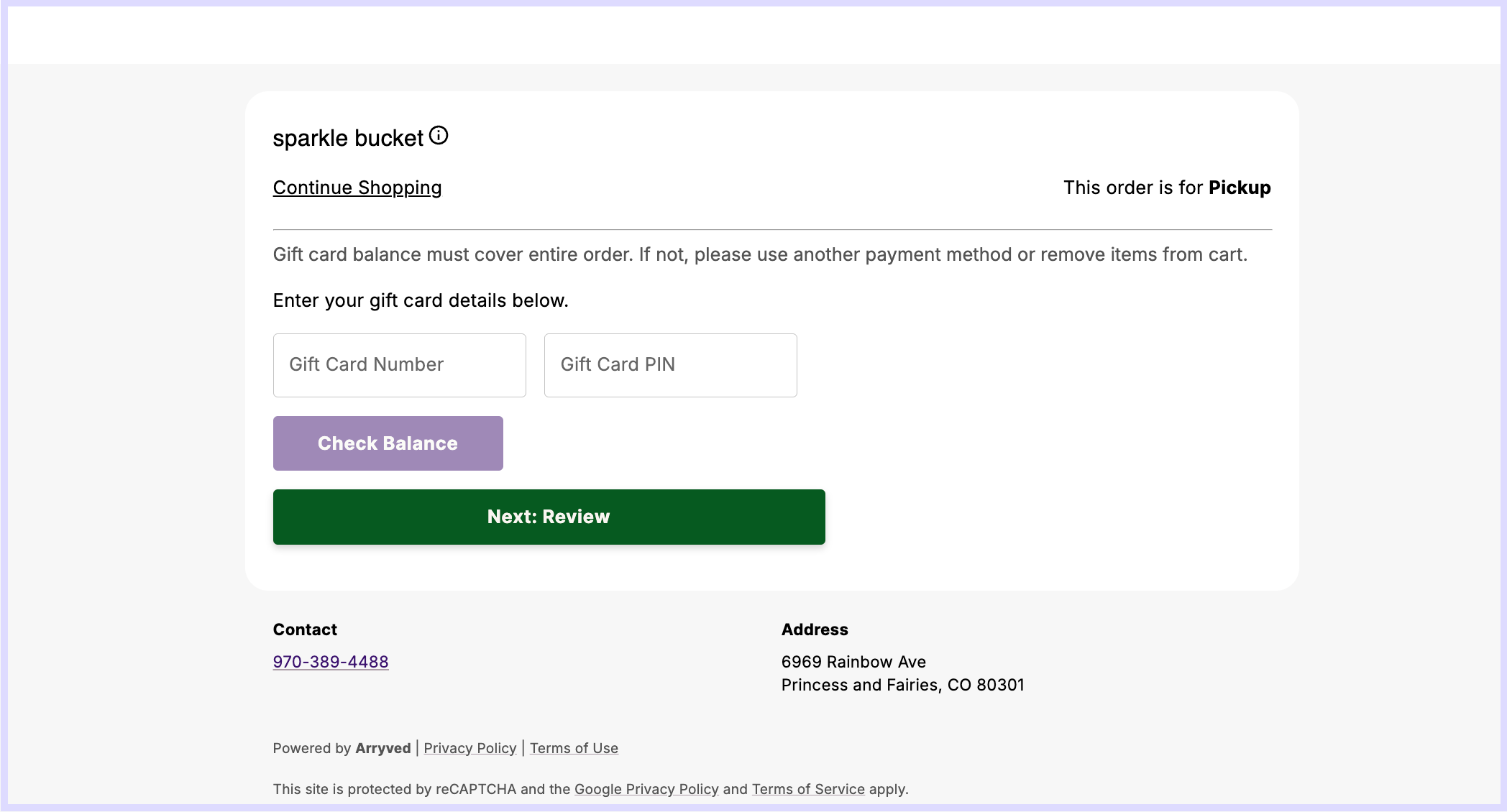Open Google's Terms of Service link
This screenshot has width=1507, height=812.
808,789
